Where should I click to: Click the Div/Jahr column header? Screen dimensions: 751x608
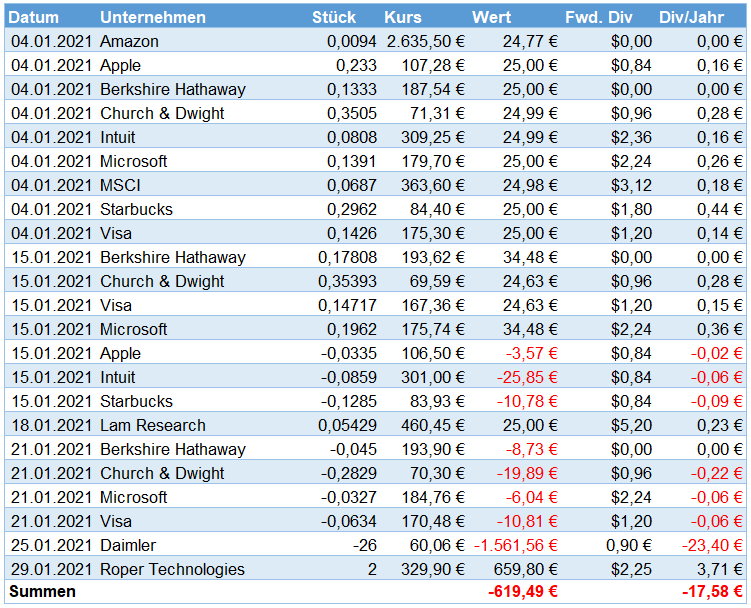691,17
